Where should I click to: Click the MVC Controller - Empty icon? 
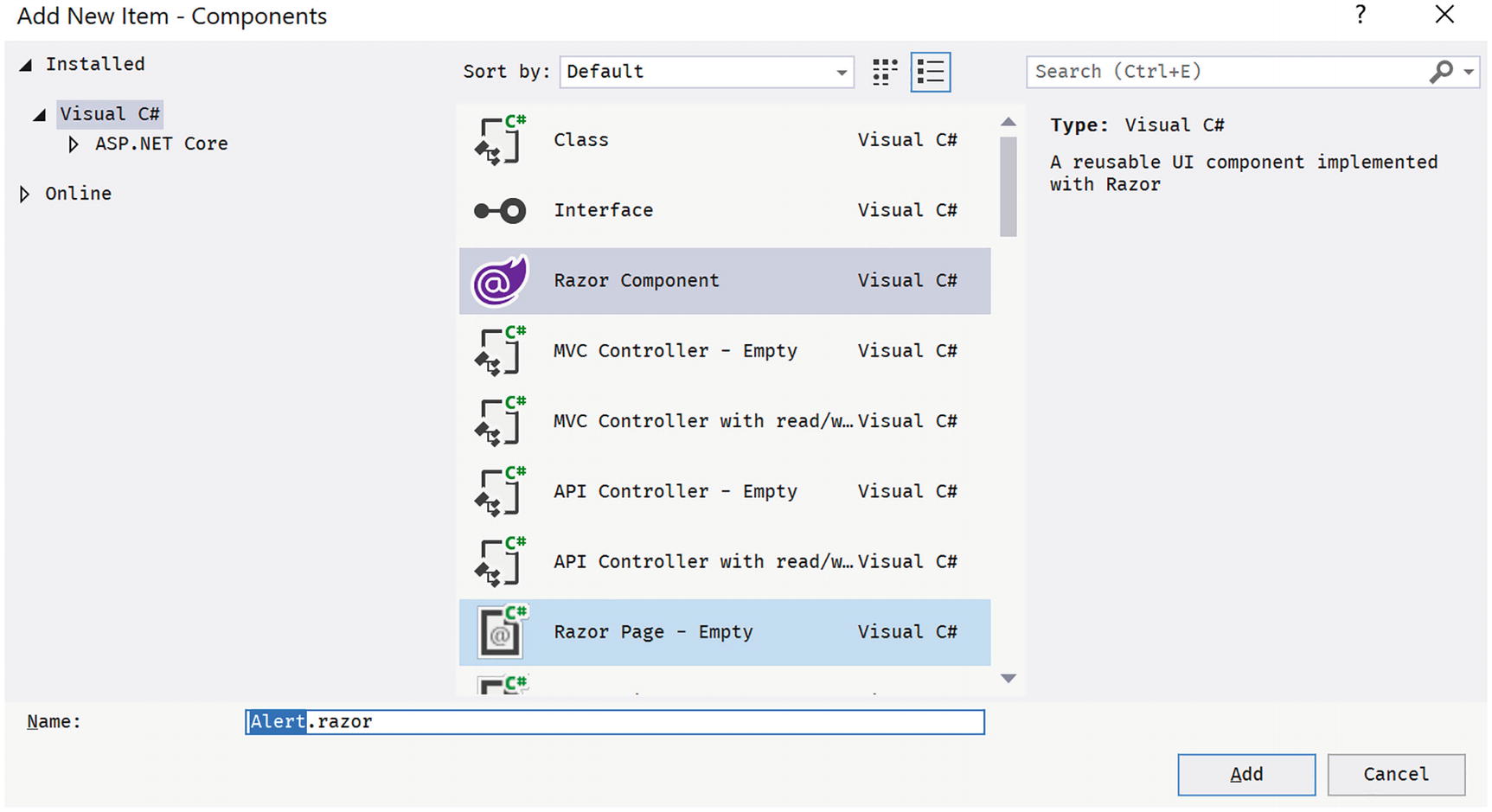pyautogui.click(x=500, y=351)
